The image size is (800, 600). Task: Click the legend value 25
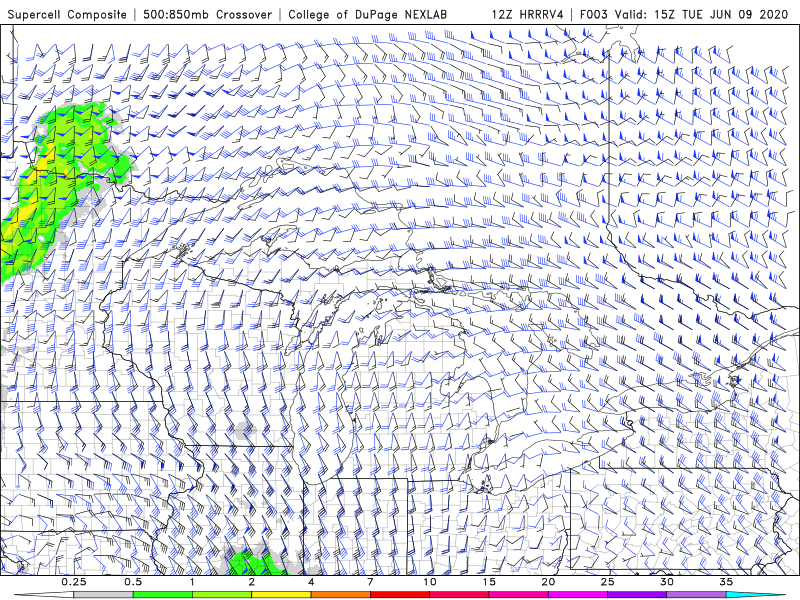(608, 582)
